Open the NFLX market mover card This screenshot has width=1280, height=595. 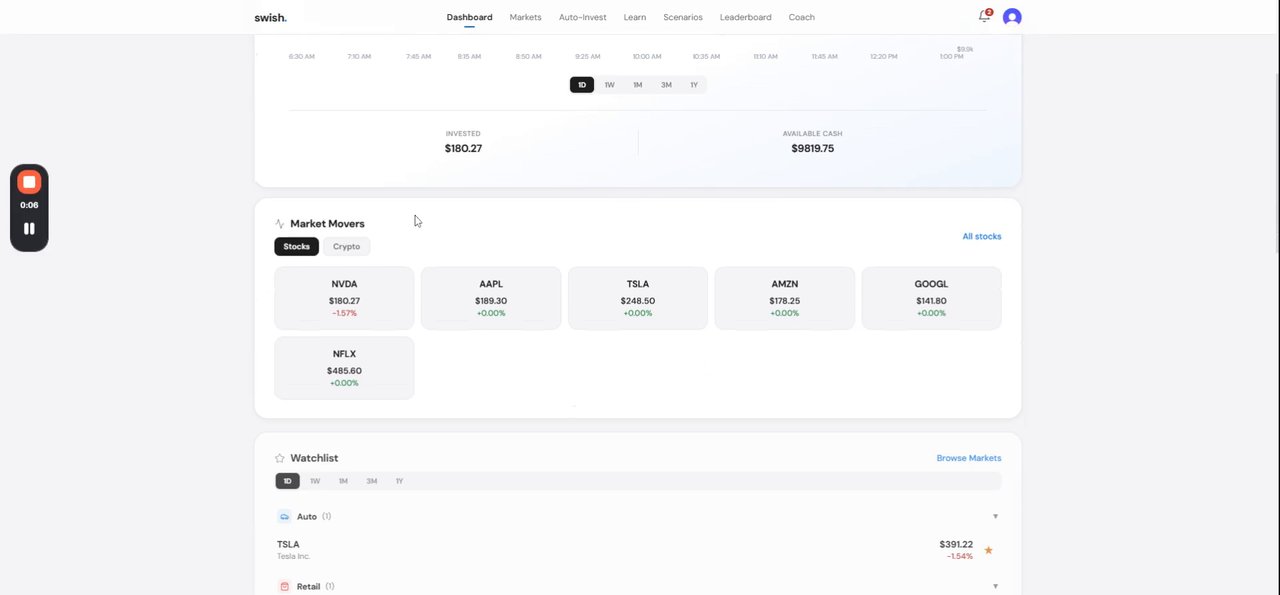(x=344, y=368)
